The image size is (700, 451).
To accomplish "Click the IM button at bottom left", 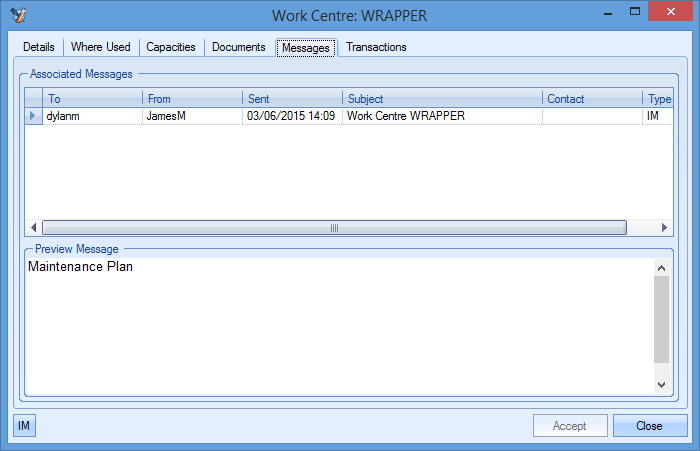I will click(x=24, y=426).
